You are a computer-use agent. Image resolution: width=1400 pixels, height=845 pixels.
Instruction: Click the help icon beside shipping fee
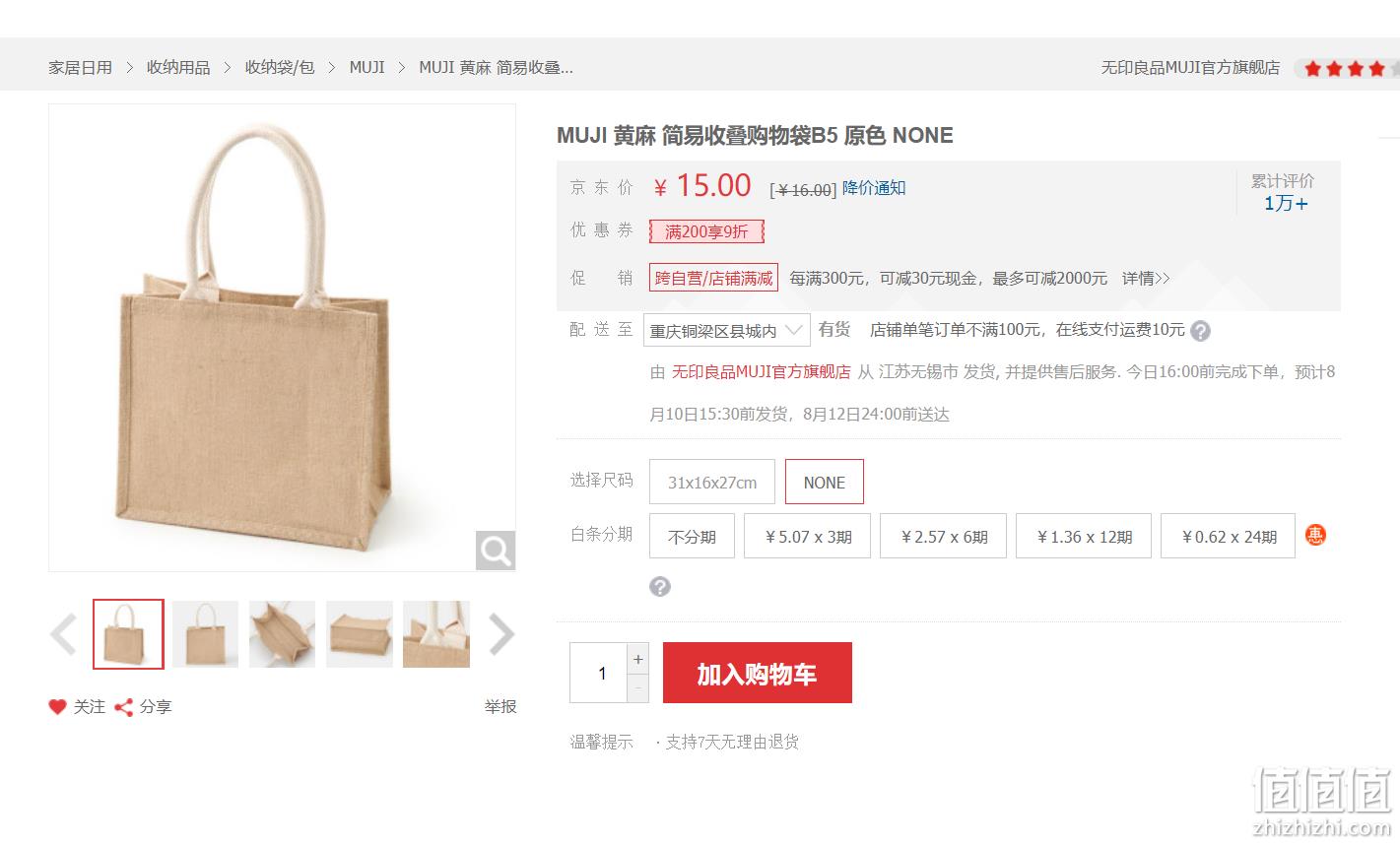pos(1200,331)
